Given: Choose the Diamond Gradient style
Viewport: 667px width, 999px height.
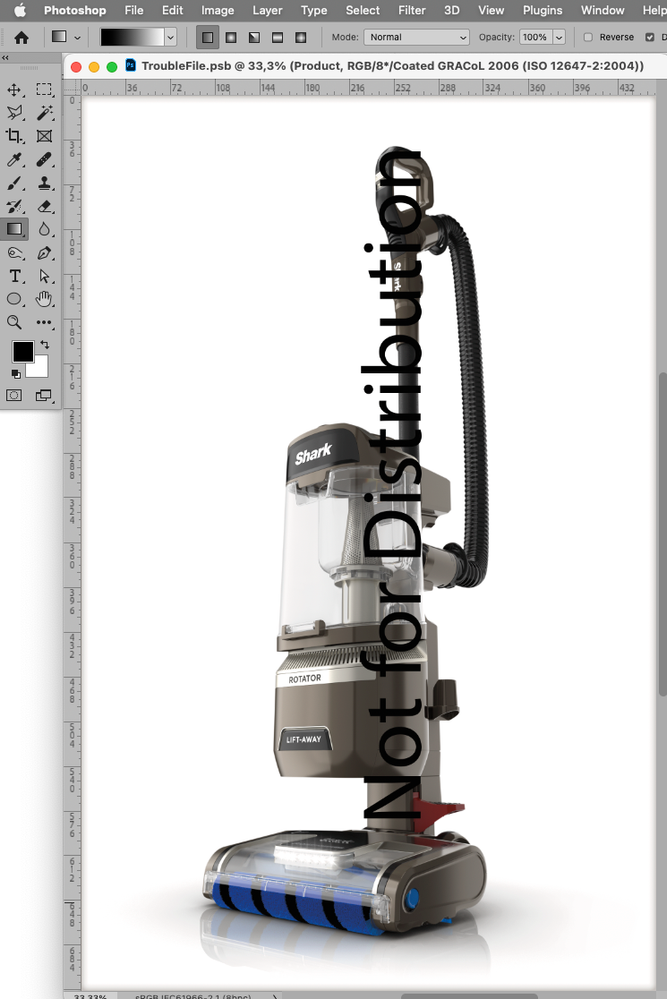Looking at the screenshot, I should click(x=301, y=37).
